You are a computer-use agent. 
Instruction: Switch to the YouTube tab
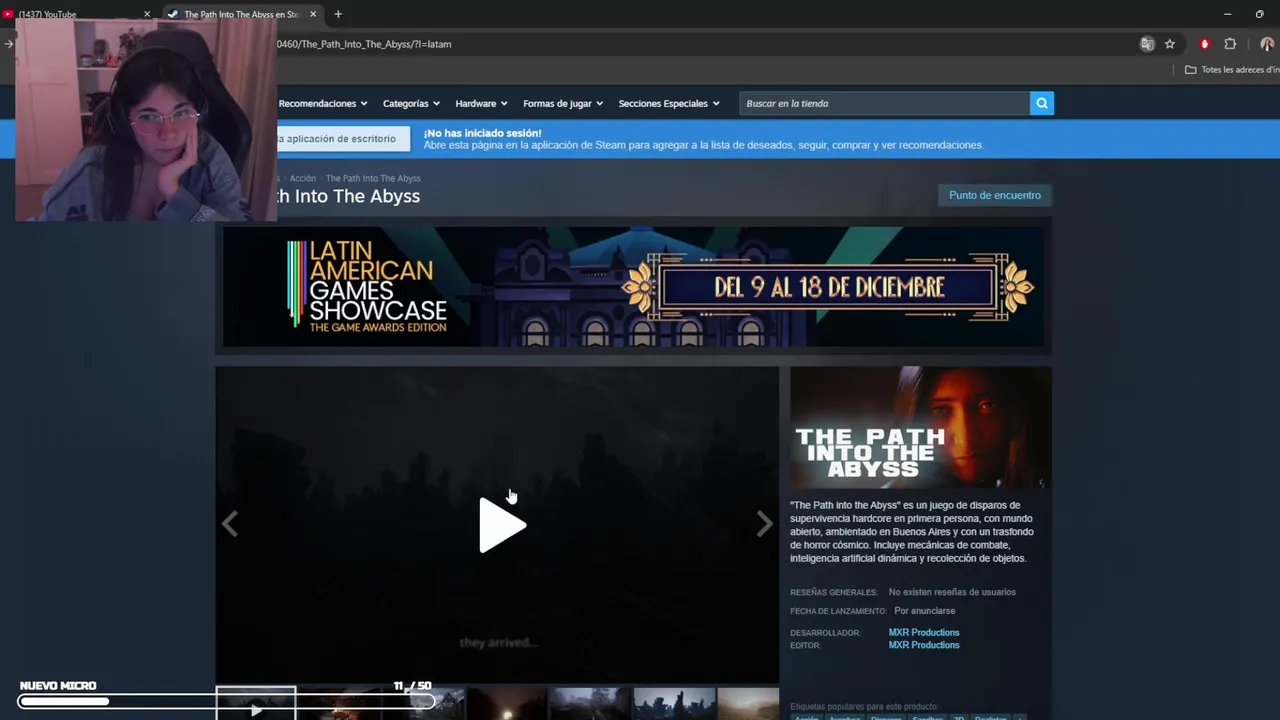tap(78, 14)
